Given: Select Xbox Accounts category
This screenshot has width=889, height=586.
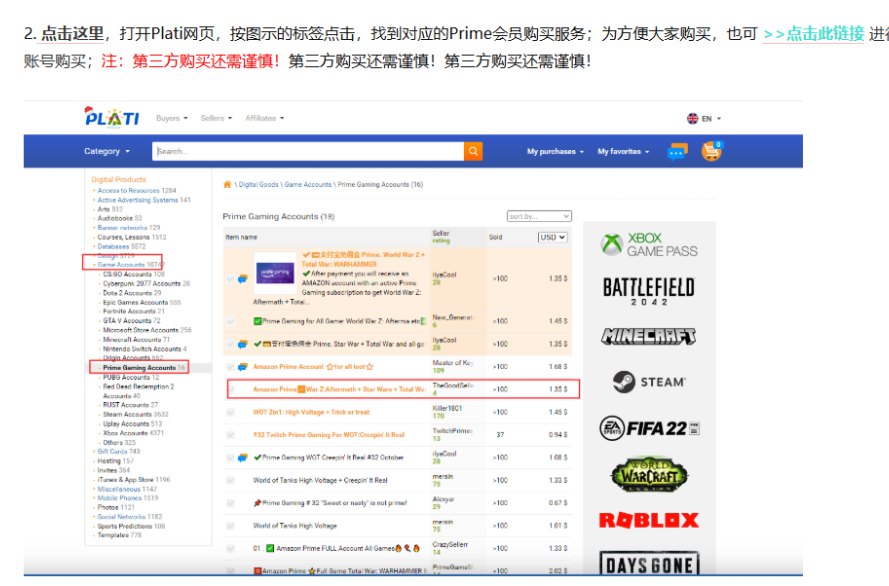Looking at the screenshot, I should point(125,433).
